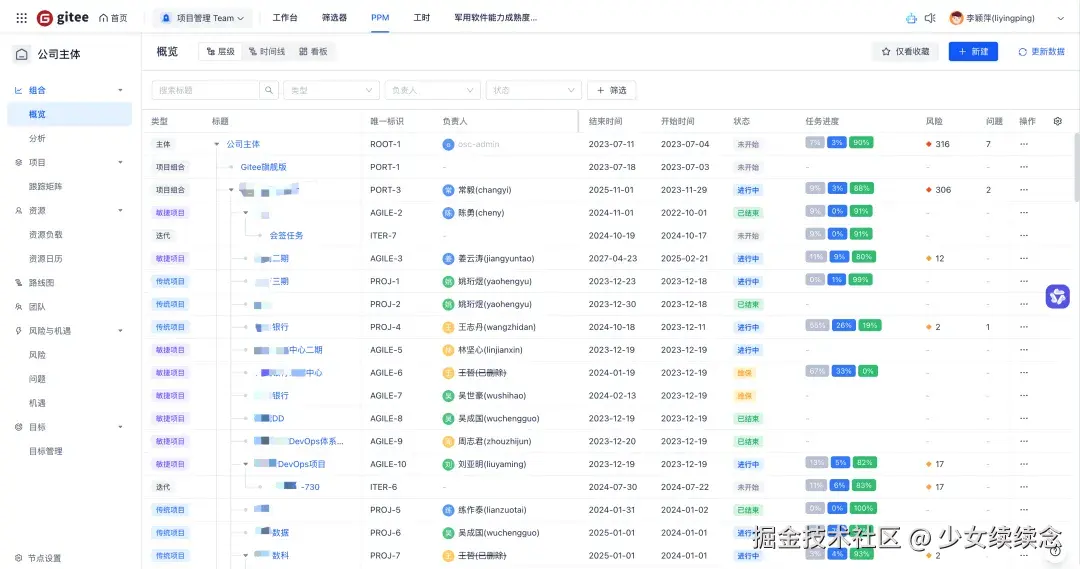Collapse the AGILE-10 DevOps项目 row
This screenshot has height=569, width=1080.
245,464
